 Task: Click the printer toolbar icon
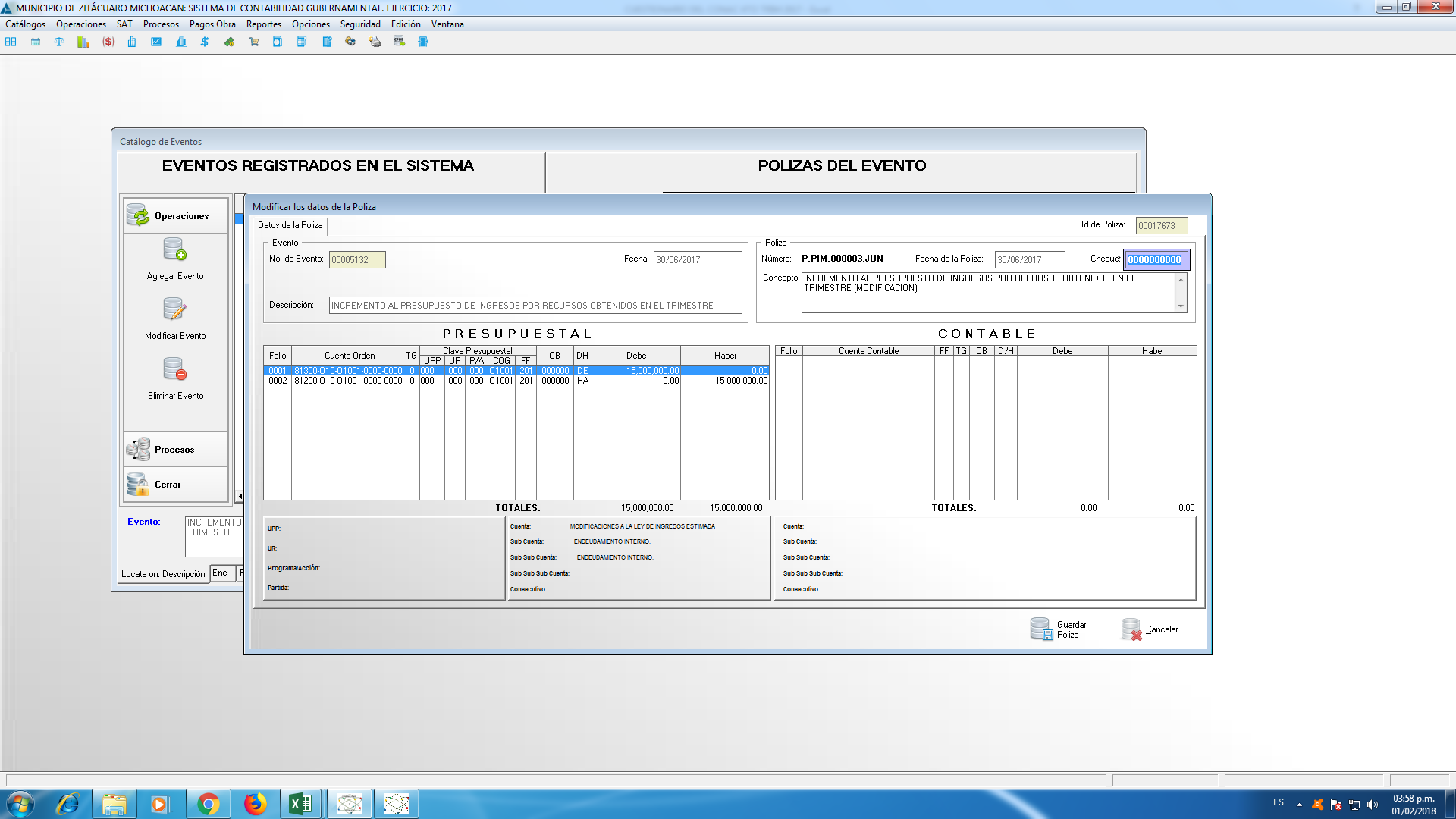pyautogui.click(x=375, y=42)
